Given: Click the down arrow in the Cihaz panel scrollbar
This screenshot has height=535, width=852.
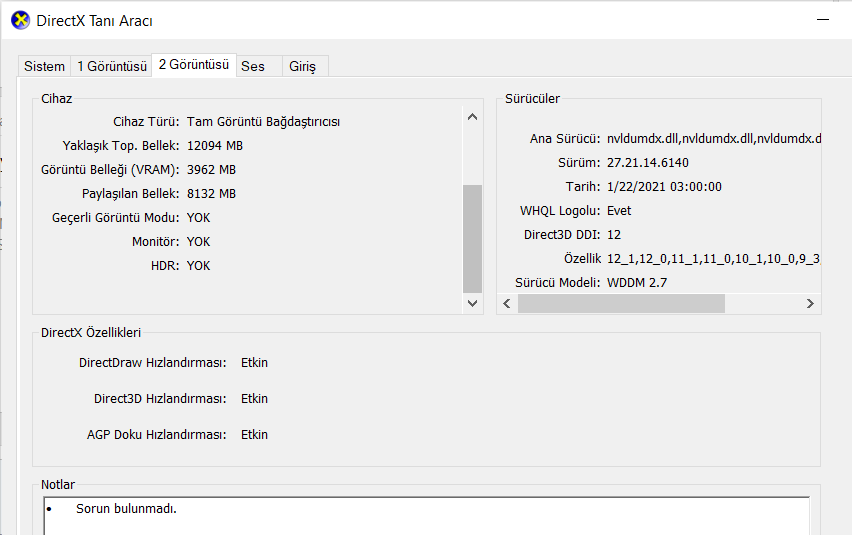Looking at the screenshot, I should (x=473, y=302).
